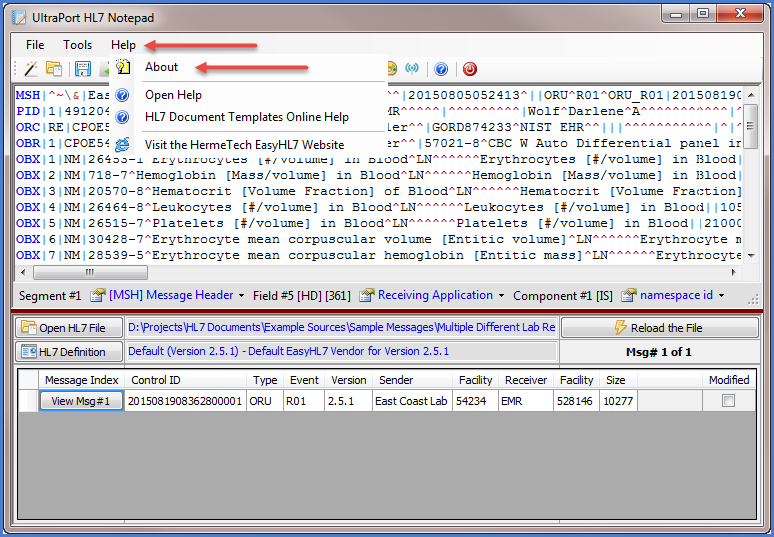
Task: Click the blue question mark toolbar icon
Action: pyautogui.click(x=441, y=69)
